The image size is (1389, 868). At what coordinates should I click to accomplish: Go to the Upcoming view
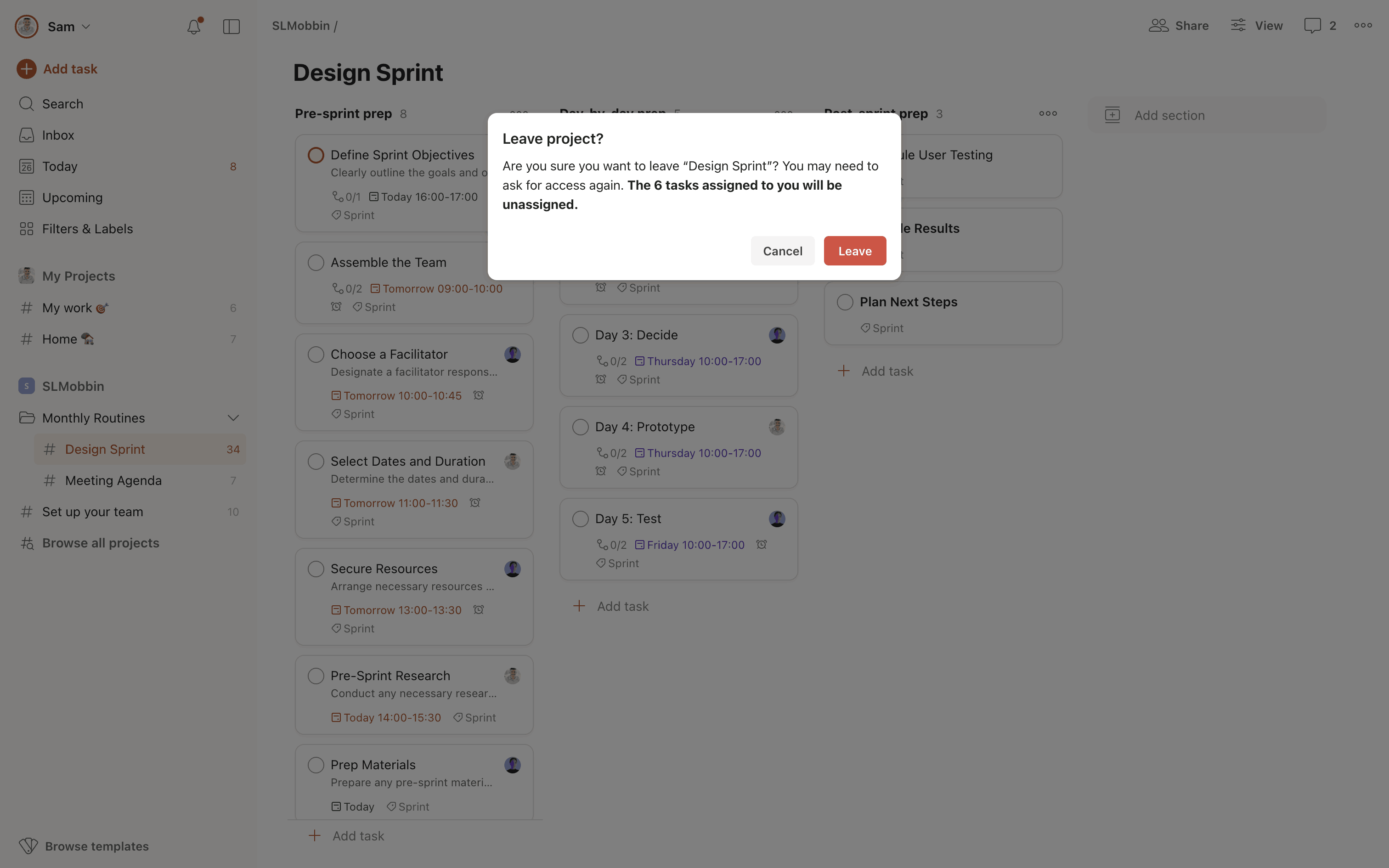point(72,197)
